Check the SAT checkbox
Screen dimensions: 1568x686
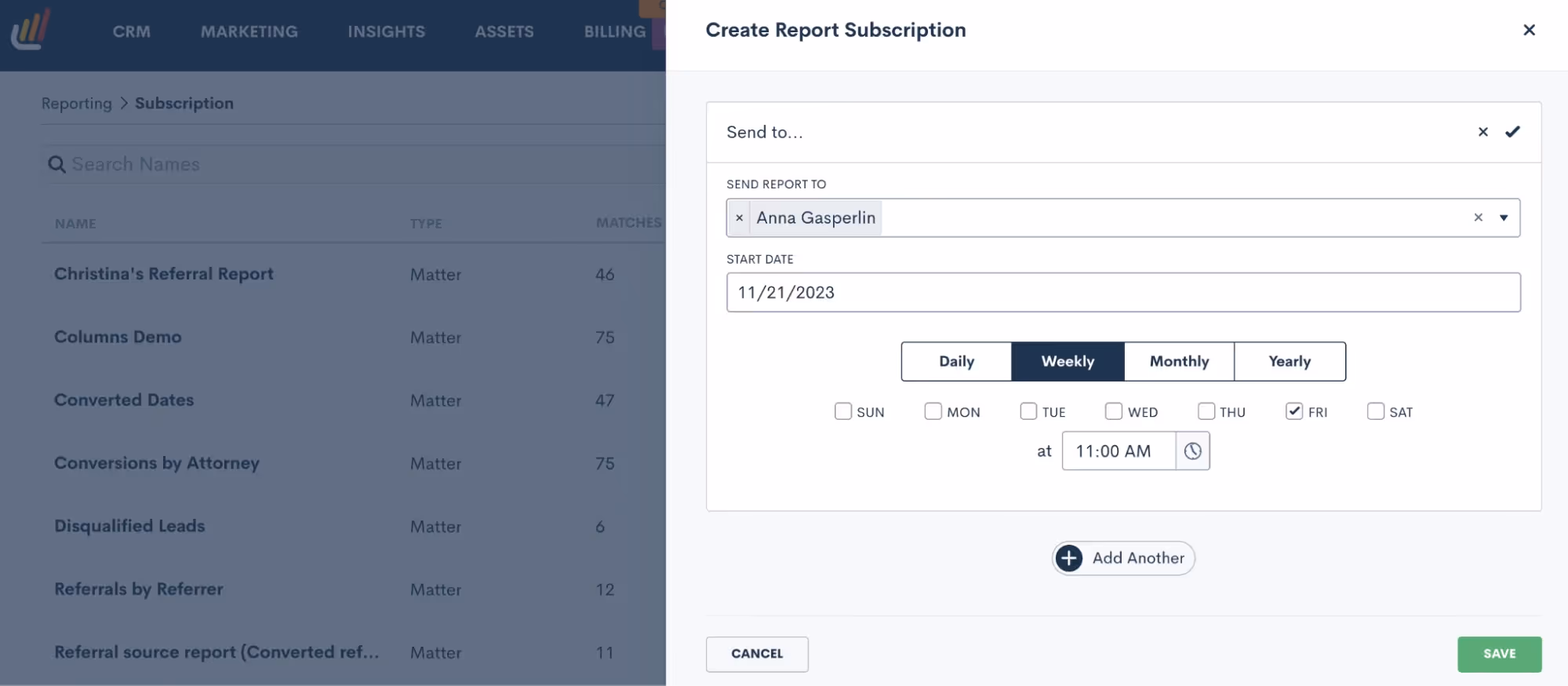click(x=1375, y=411)
